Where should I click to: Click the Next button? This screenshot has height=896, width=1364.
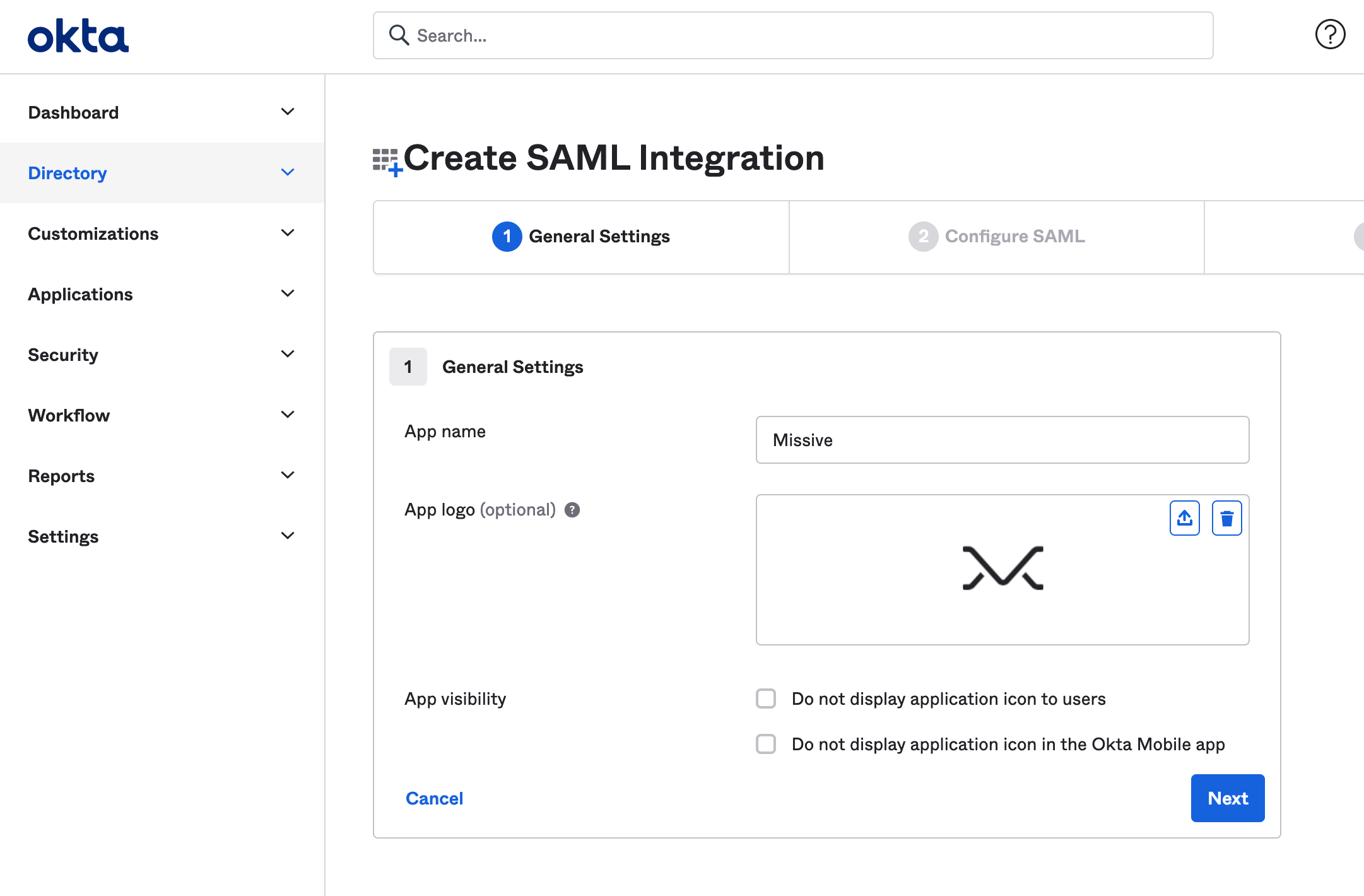[1227, 798]
